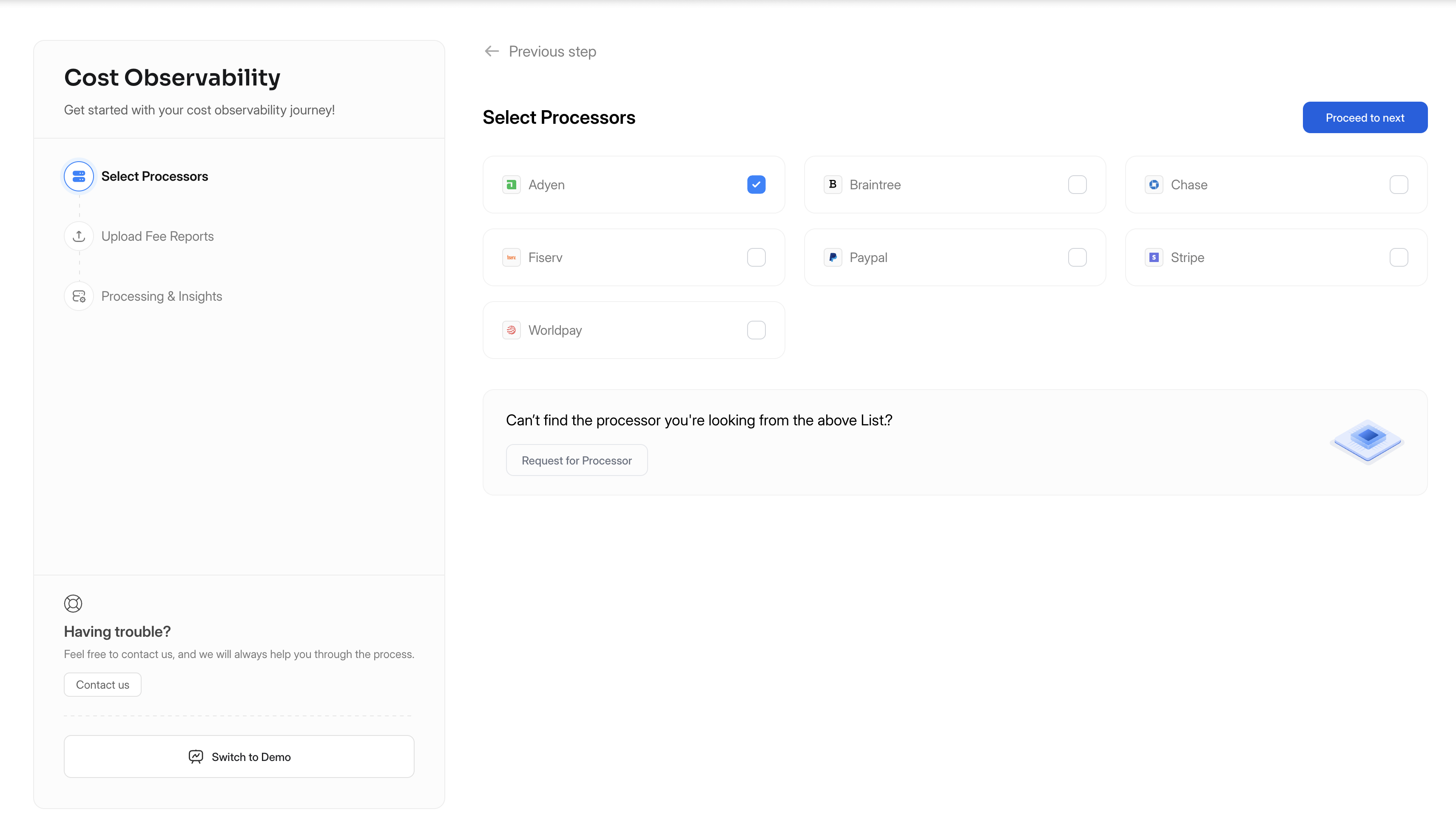Click the Processing & Insights step icon
Screen dimensions: 1456x832
pyautogui.click(x=79, y=296)
